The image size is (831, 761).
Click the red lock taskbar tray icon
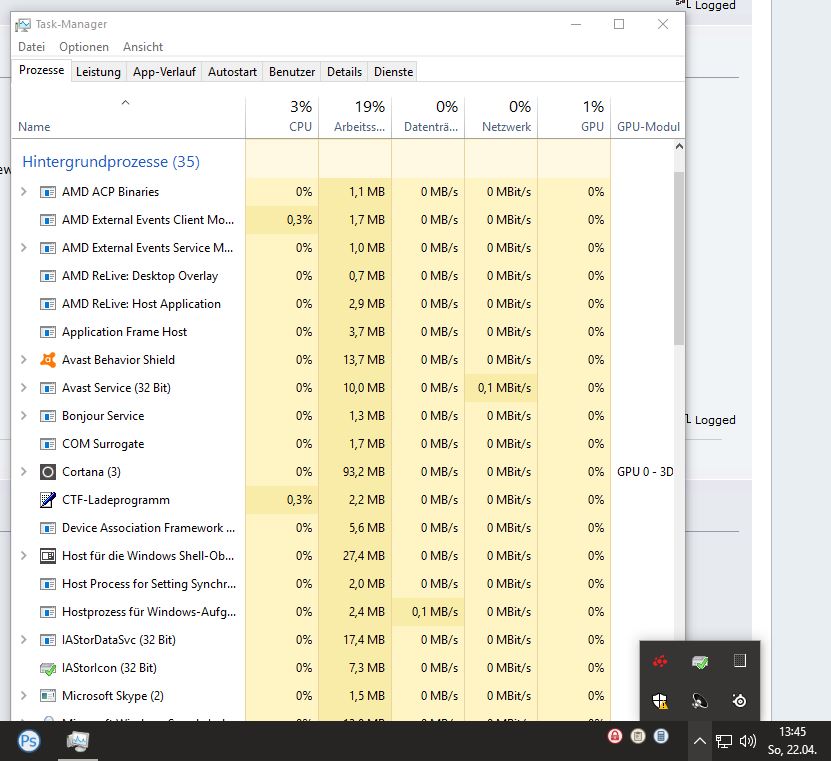click(x=615, y=736)
